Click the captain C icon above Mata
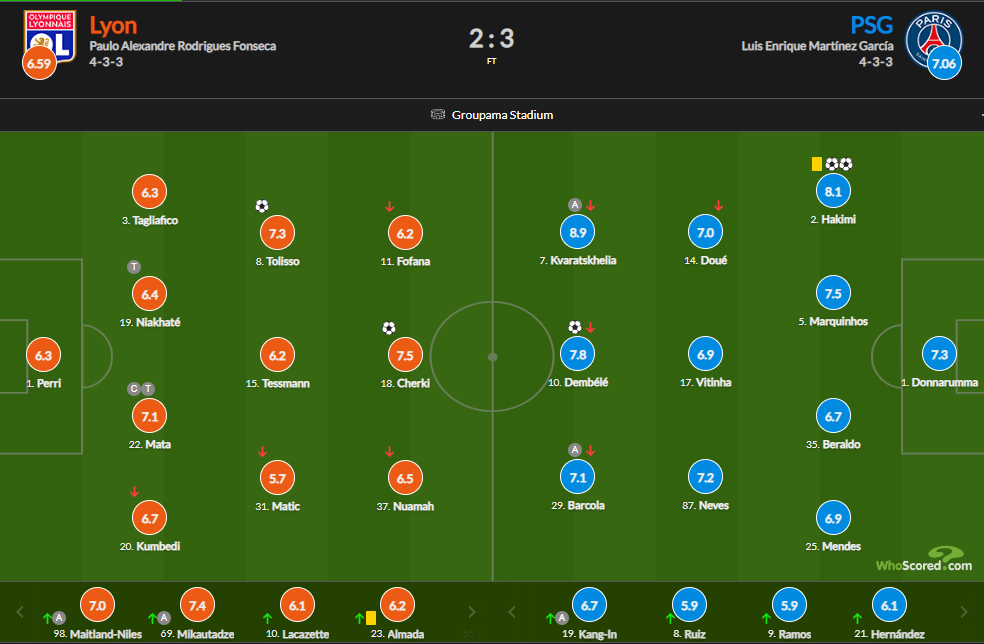This screenshot has height=644, width=984. (x=132, y=388)
